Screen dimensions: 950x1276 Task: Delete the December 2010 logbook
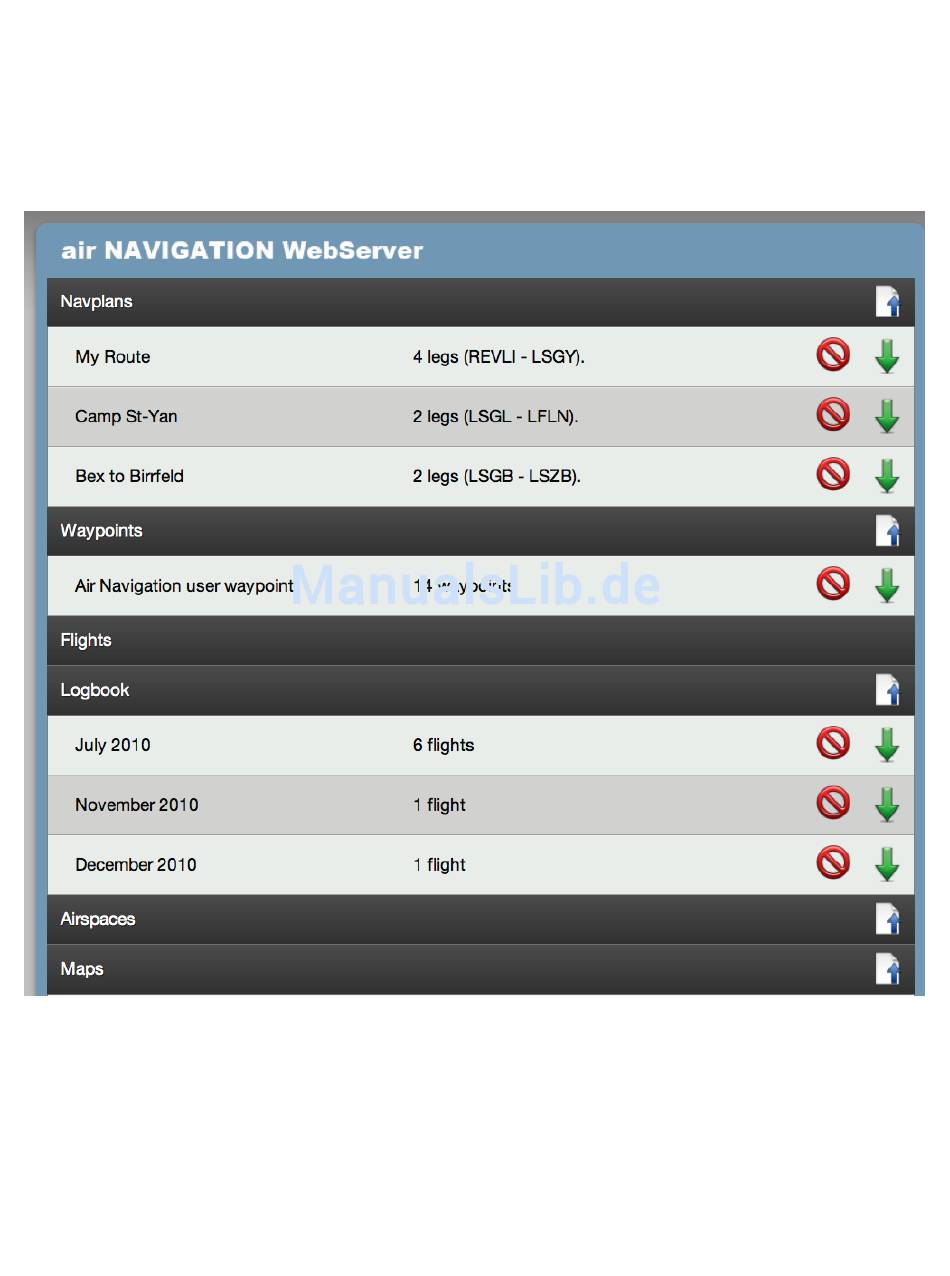pyautogui.click(x=833, y=863)
